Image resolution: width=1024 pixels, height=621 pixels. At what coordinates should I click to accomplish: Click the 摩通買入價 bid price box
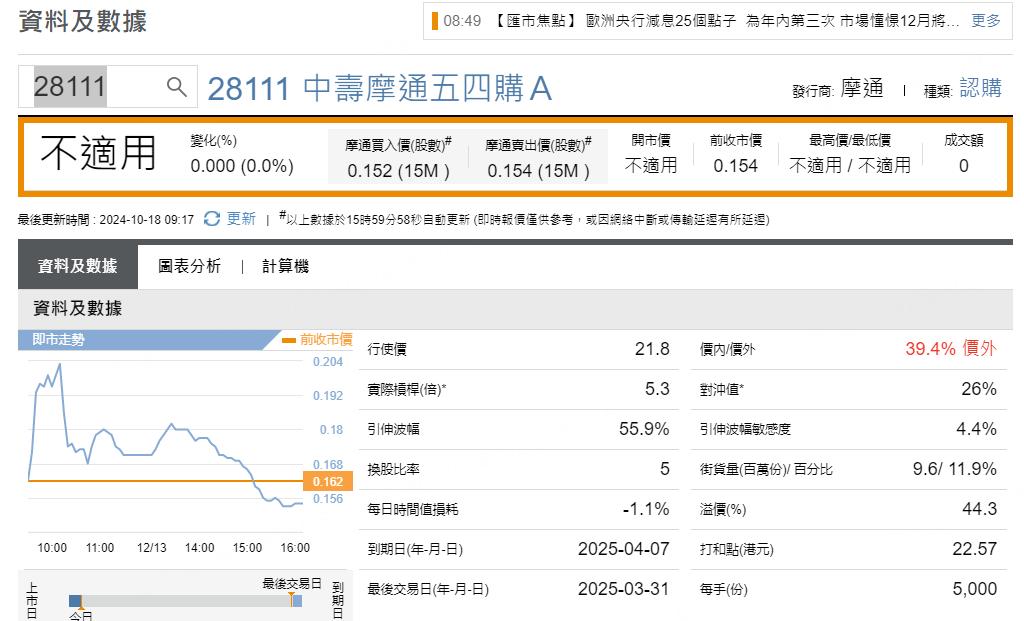pos(398,159)
